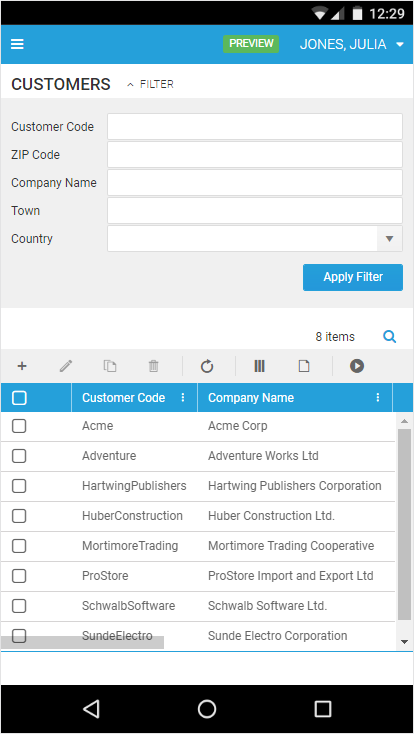Click the round play action icon
The width and height of the screenshot is (414, 734).
click(x=357, y=366)
